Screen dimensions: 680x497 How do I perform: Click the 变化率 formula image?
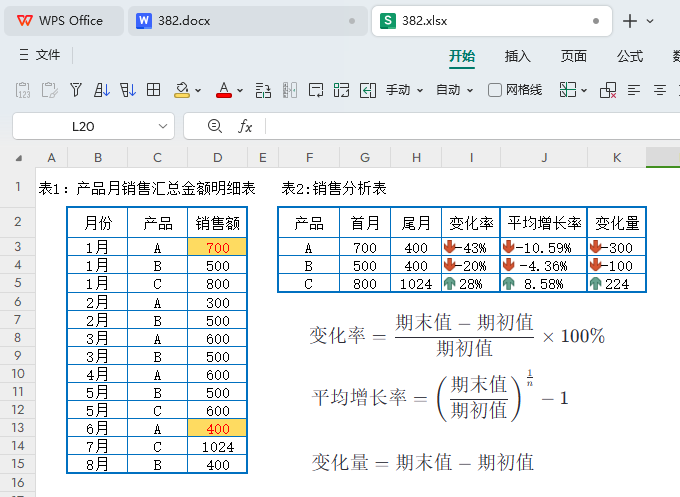coord(457,335)
